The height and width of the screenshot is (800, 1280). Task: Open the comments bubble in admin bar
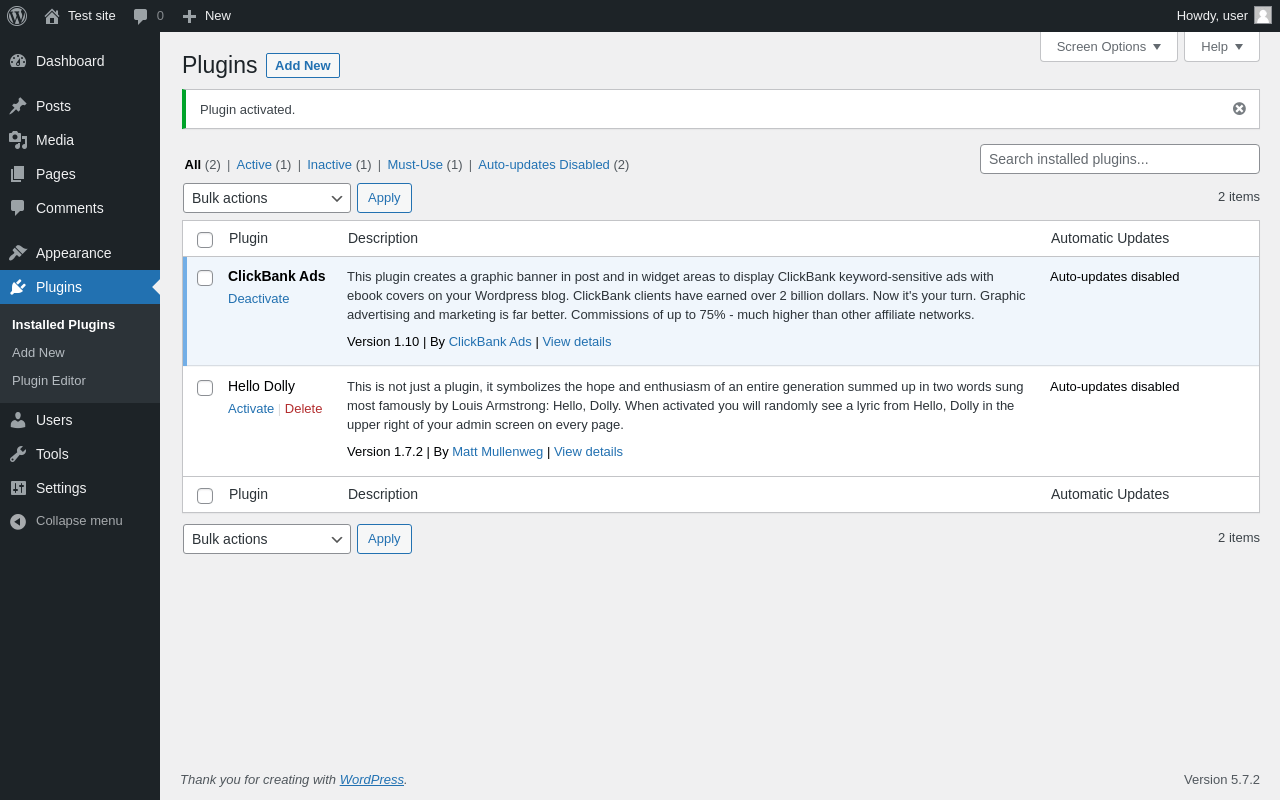click(x=141, y=16)
